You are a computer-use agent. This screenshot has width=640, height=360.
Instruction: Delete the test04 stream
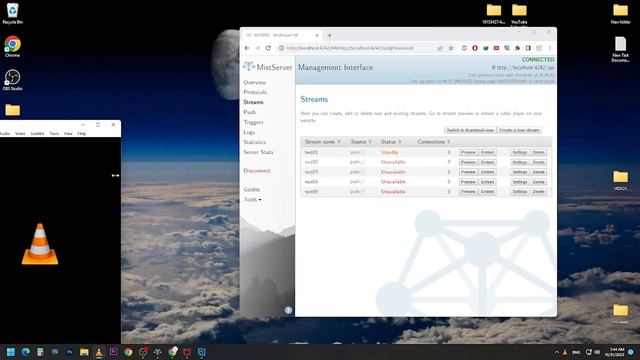[538, 182]
